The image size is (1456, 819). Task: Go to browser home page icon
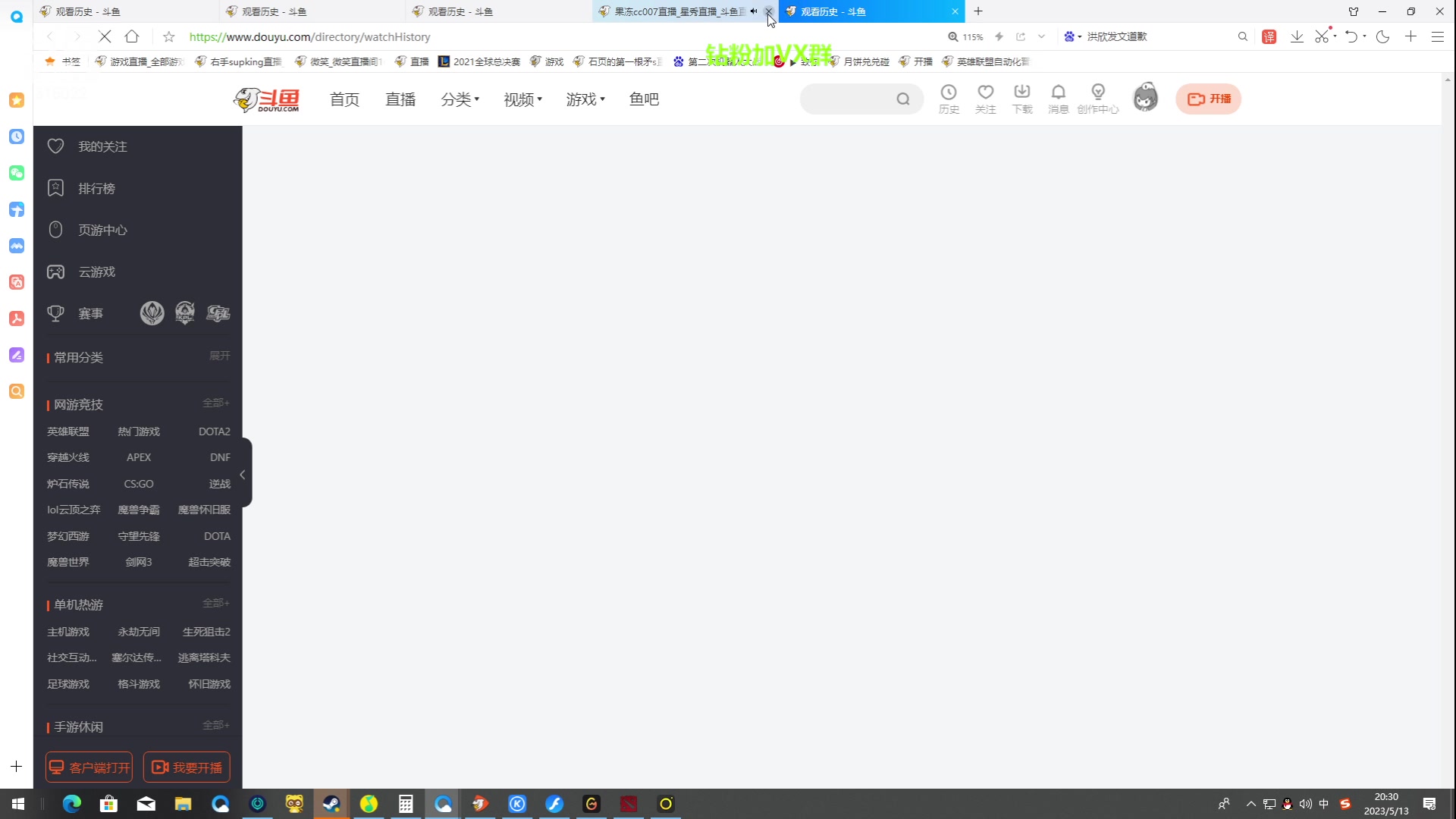(132, 36)
